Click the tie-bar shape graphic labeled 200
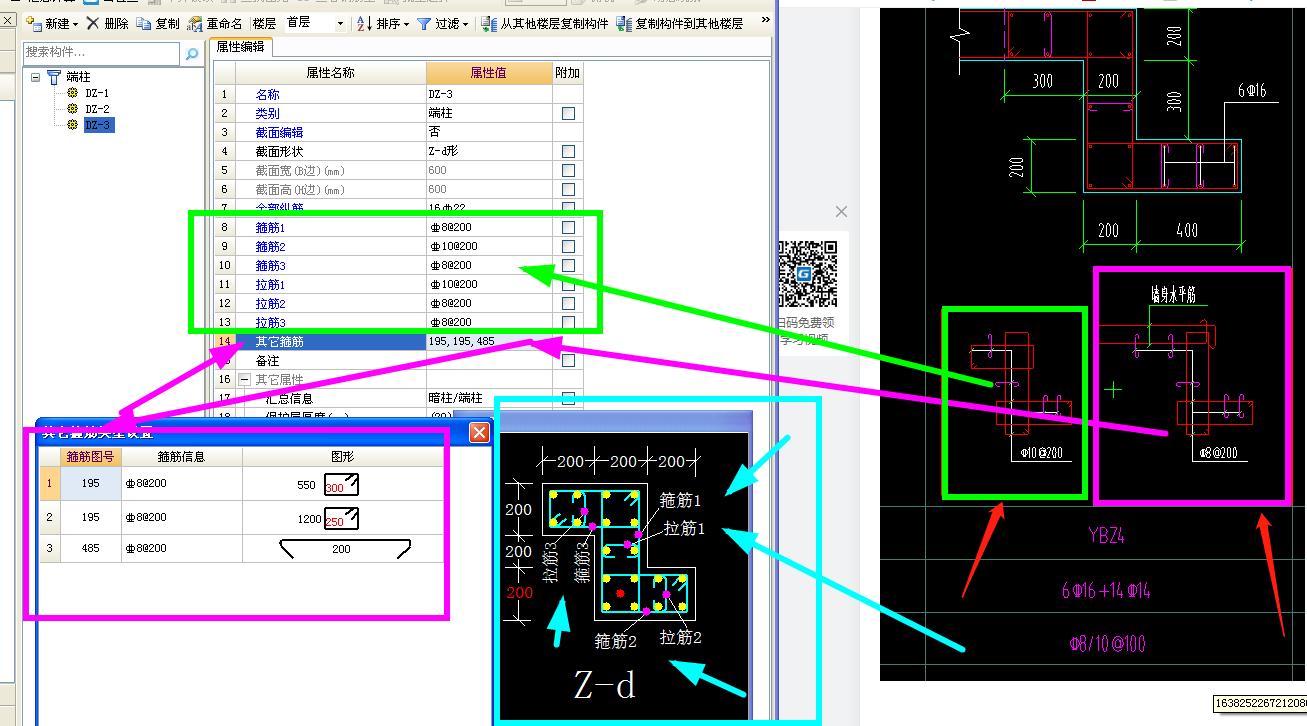The height and width of the screenshot is (726, 1307). [x=344, y=549]
